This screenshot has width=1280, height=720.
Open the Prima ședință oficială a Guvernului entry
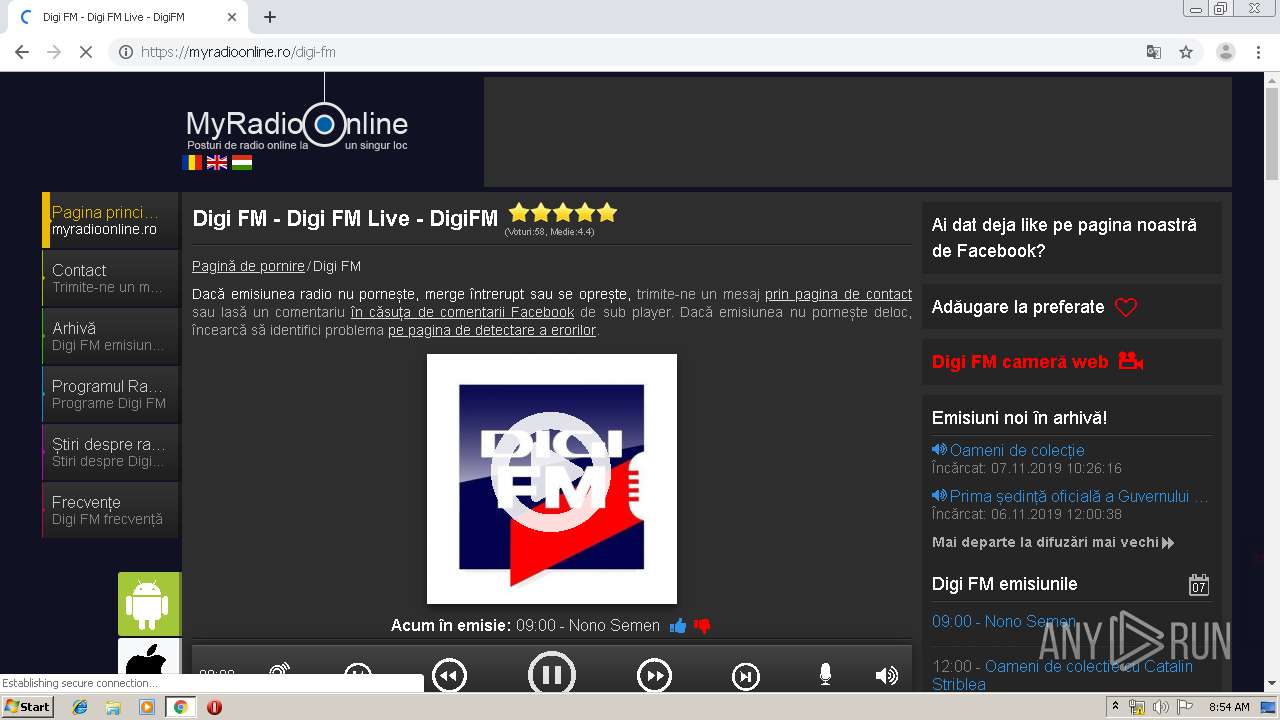coord(1079,496)
